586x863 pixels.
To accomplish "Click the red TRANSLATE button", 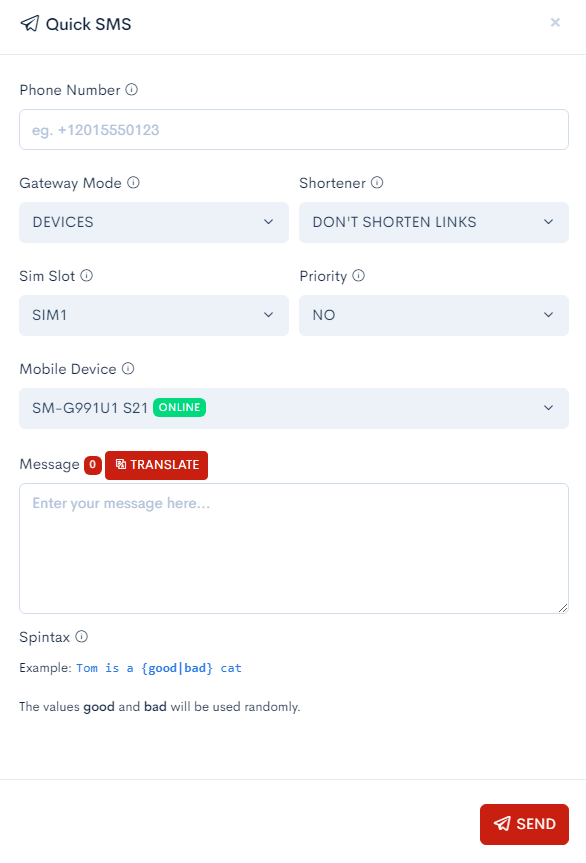I will (156, 465).
